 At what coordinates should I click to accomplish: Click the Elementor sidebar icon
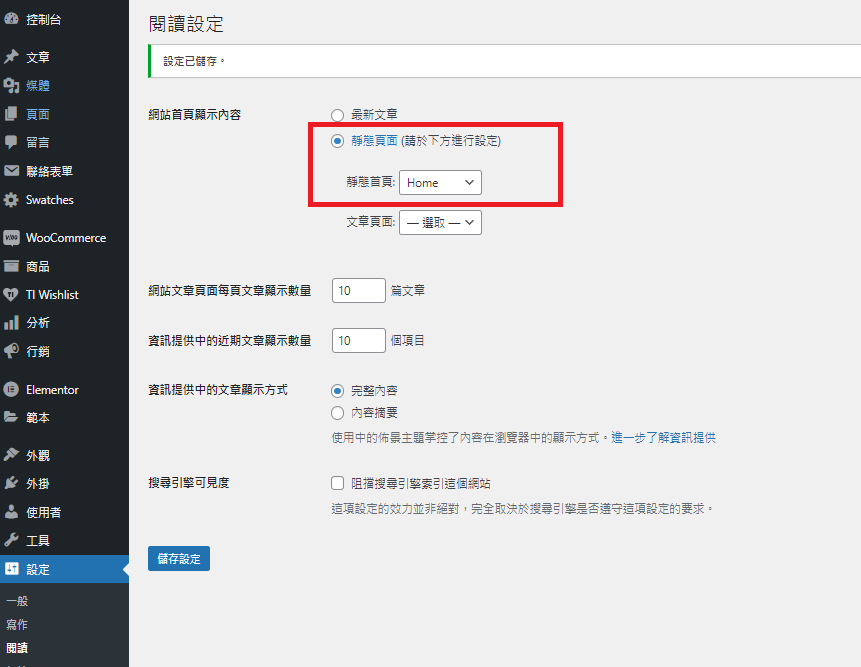pos(11,390)
